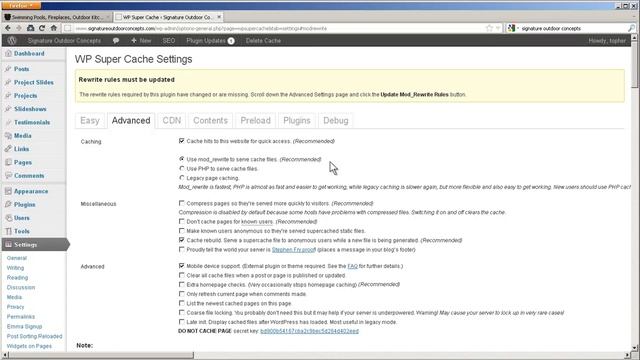This screenshot has height=360, width=640.
Task: Reload the page with the refresh icon
Action: (42, 28)
